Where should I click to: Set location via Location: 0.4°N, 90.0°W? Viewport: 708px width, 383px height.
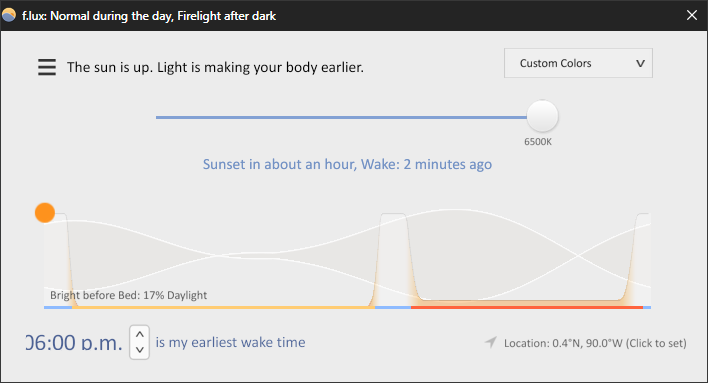pos(595,343)
